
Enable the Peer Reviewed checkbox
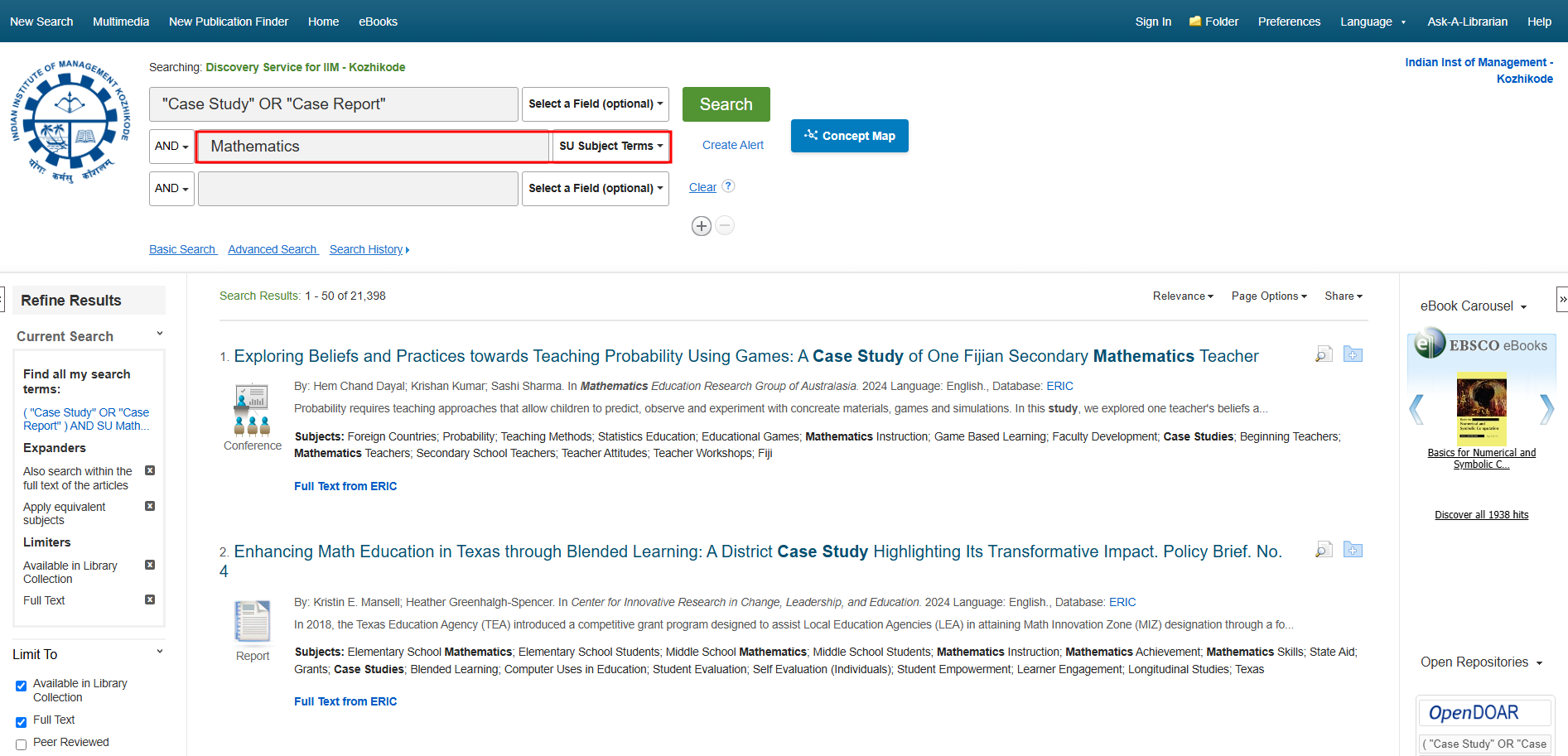(x=22, y=744)
